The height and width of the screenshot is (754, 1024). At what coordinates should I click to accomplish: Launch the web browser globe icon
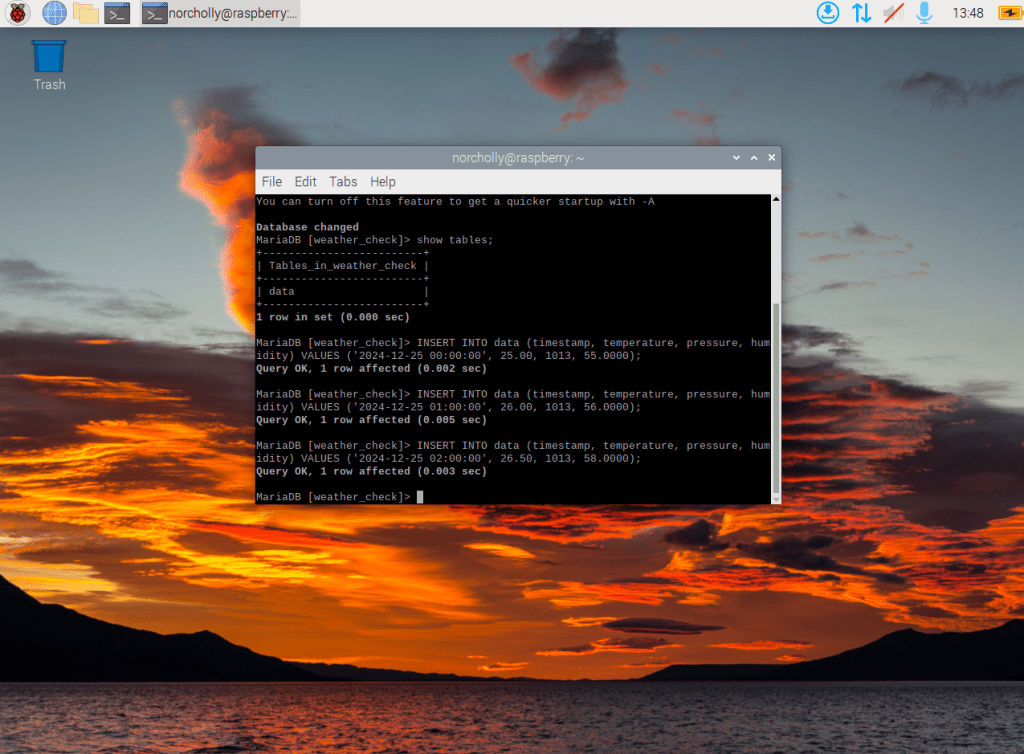(x=54, y=13)
